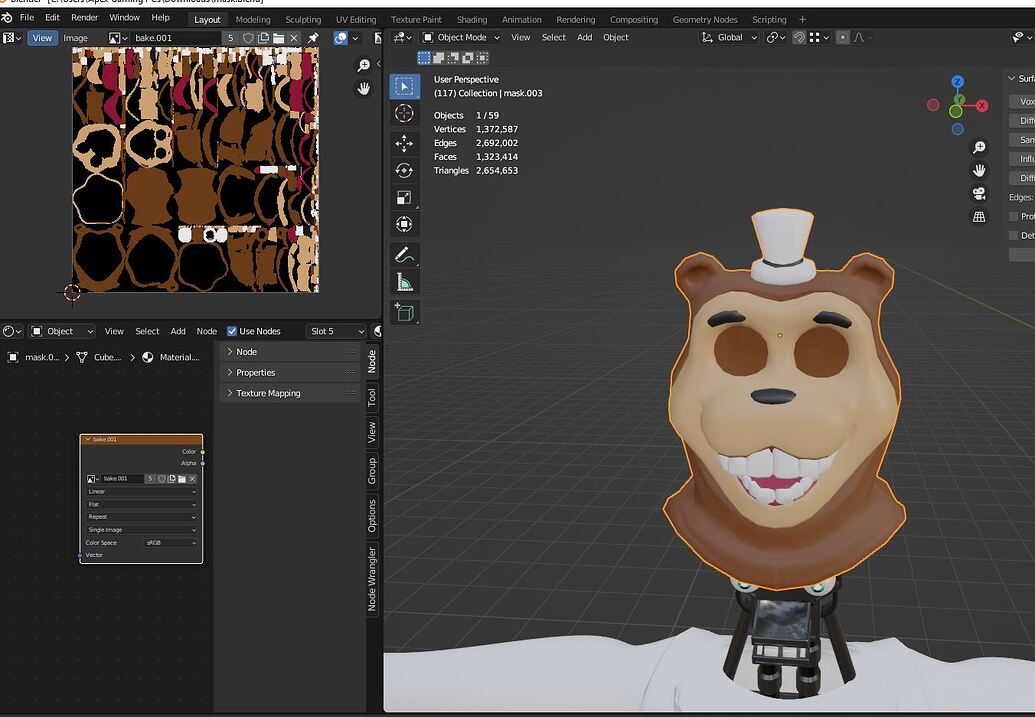Click the Color output socket of node
This screenshot has width=1035, height=717.
(x=203, y=452)
